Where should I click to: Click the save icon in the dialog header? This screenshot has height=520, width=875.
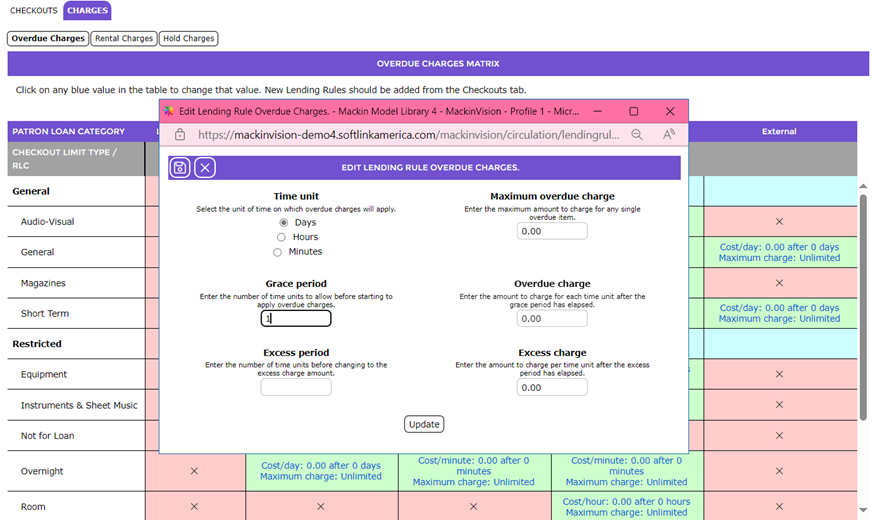pos(180,167)
